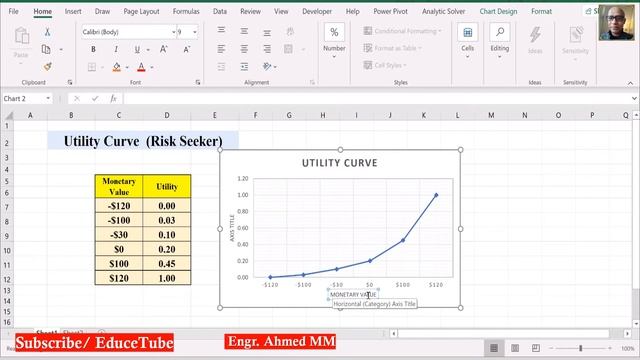Click the Orientation text angle icon
The image size is (640, 360).
[x=267, y=67]
